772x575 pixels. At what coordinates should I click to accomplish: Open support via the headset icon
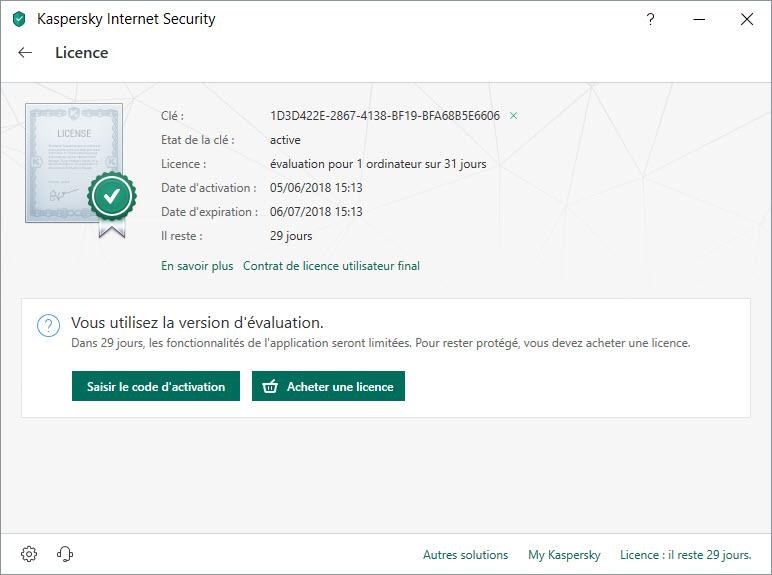[64, 554]
